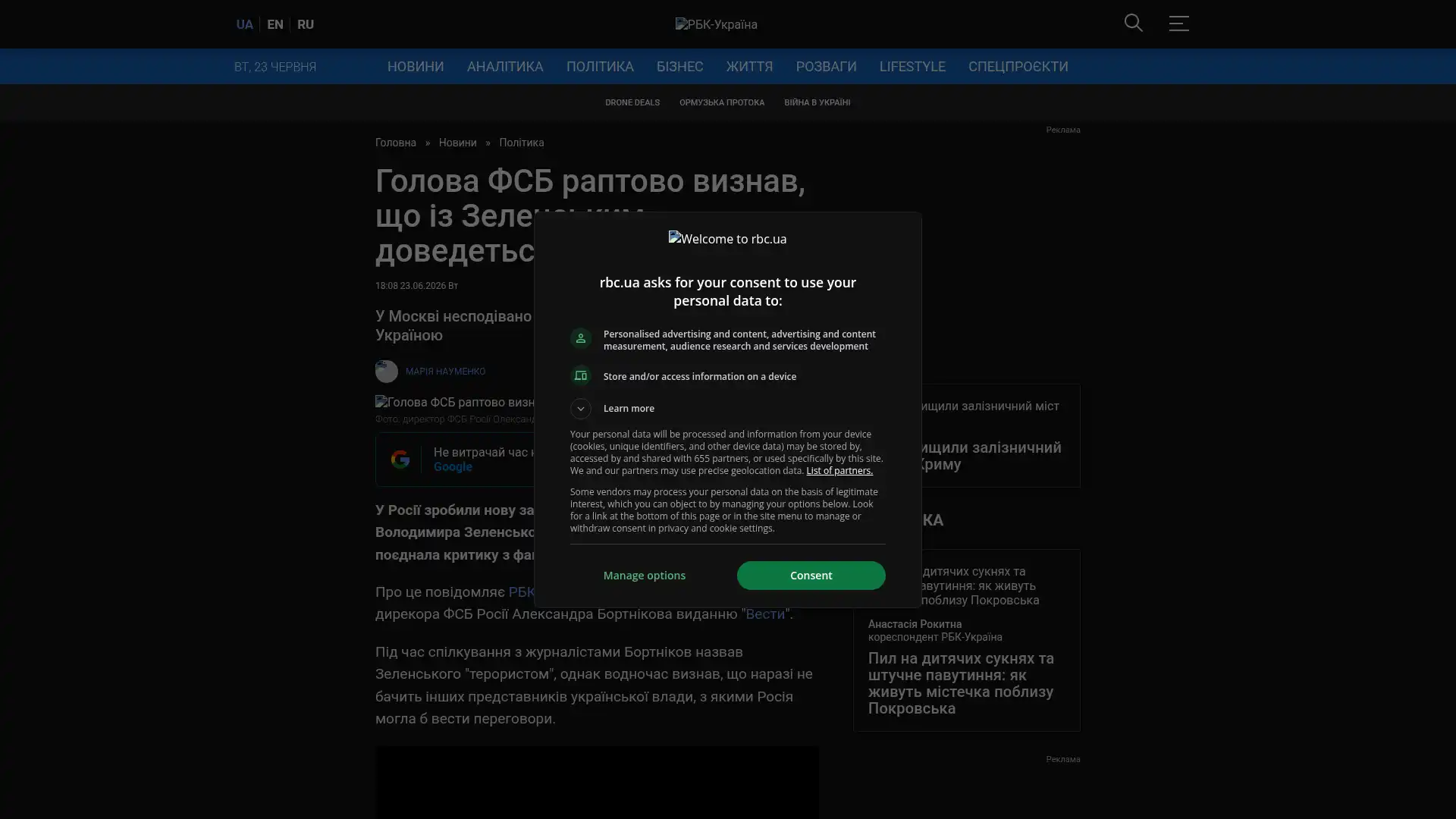Viewport: 1456px width, 819px height.
Task: Go to Головна breadcrumb
Action: [x=396, y=143]
